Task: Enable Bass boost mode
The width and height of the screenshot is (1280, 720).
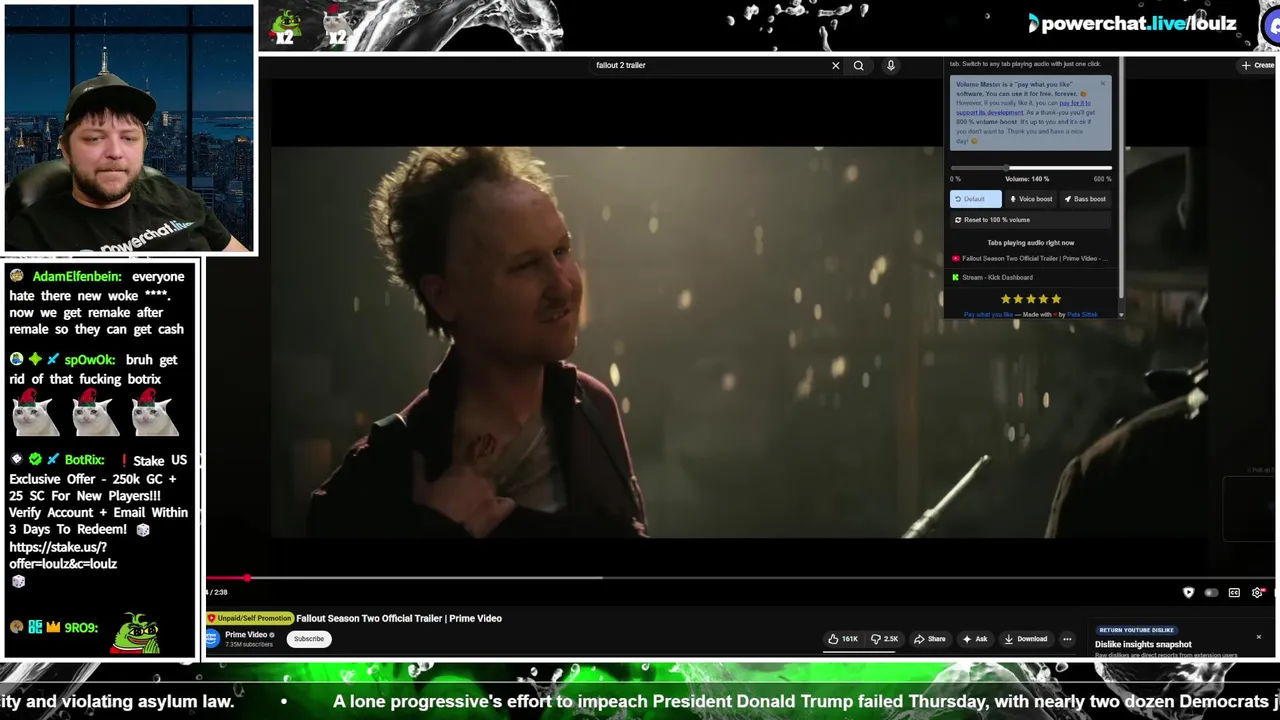Action: point(1085,199)
